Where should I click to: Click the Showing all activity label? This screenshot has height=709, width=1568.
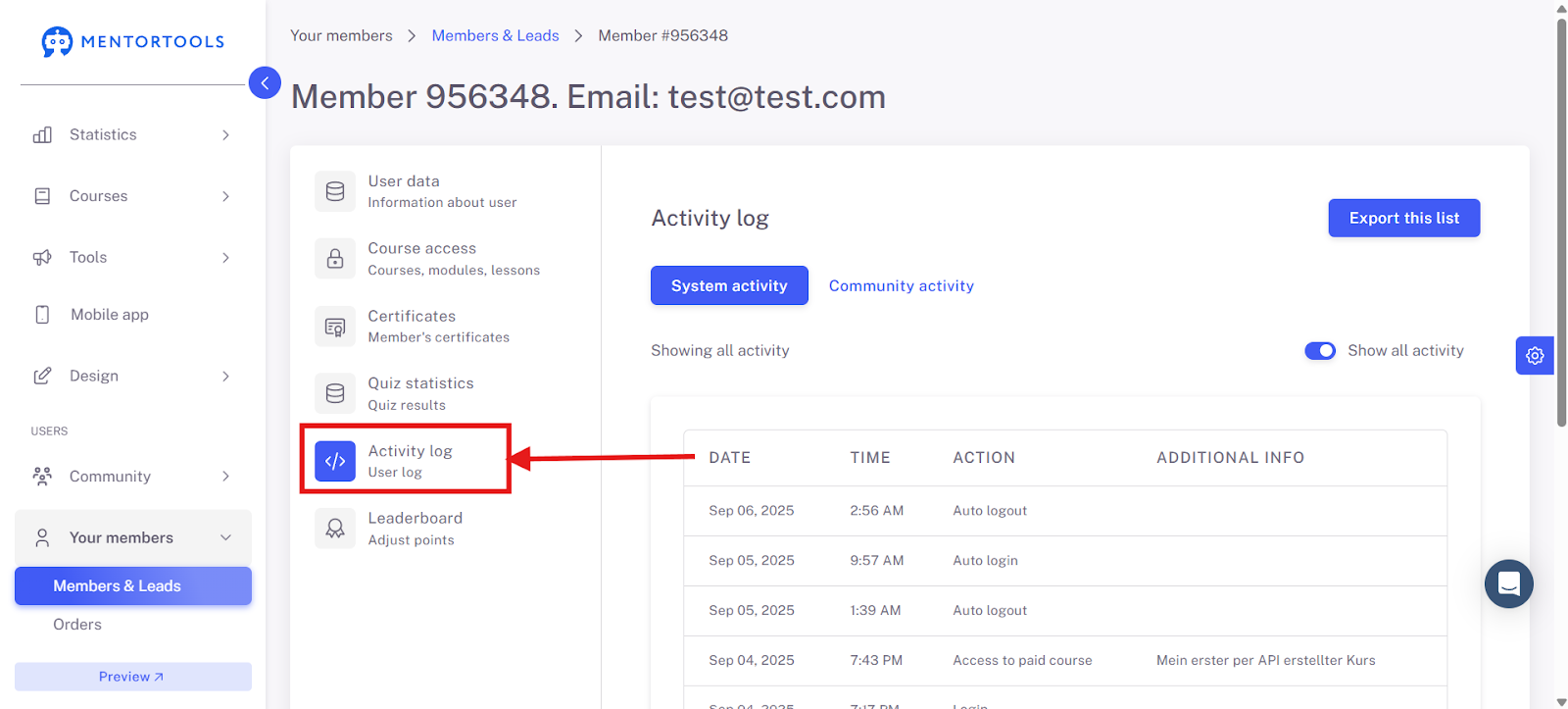coord(720,351)
